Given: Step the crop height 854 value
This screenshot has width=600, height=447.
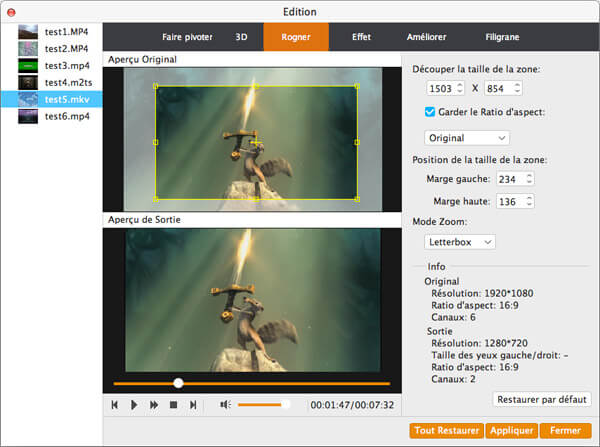Looking at the screenshot, I should click(x=517, y=88).
